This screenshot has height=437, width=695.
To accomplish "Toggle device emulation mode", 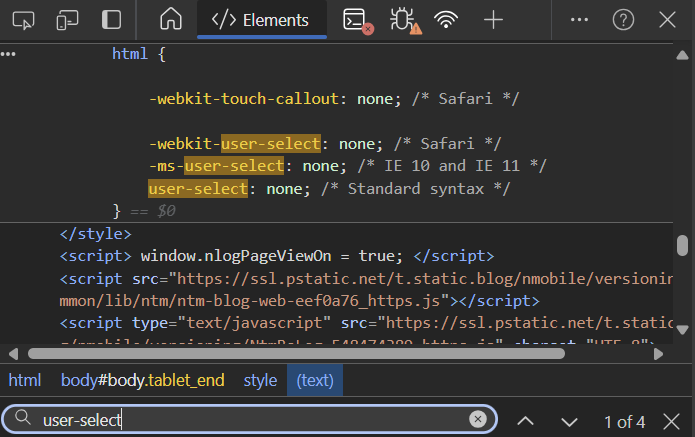I will click(67, 20).
